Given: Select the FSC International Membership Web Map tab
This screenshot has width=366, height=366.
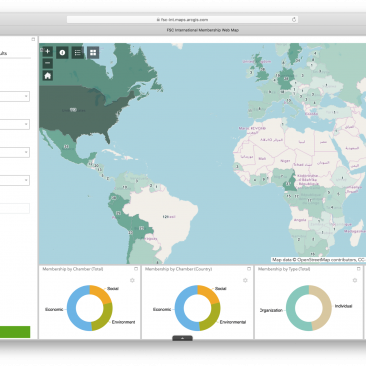Looking at the screenshot, I should coord(203,30).
